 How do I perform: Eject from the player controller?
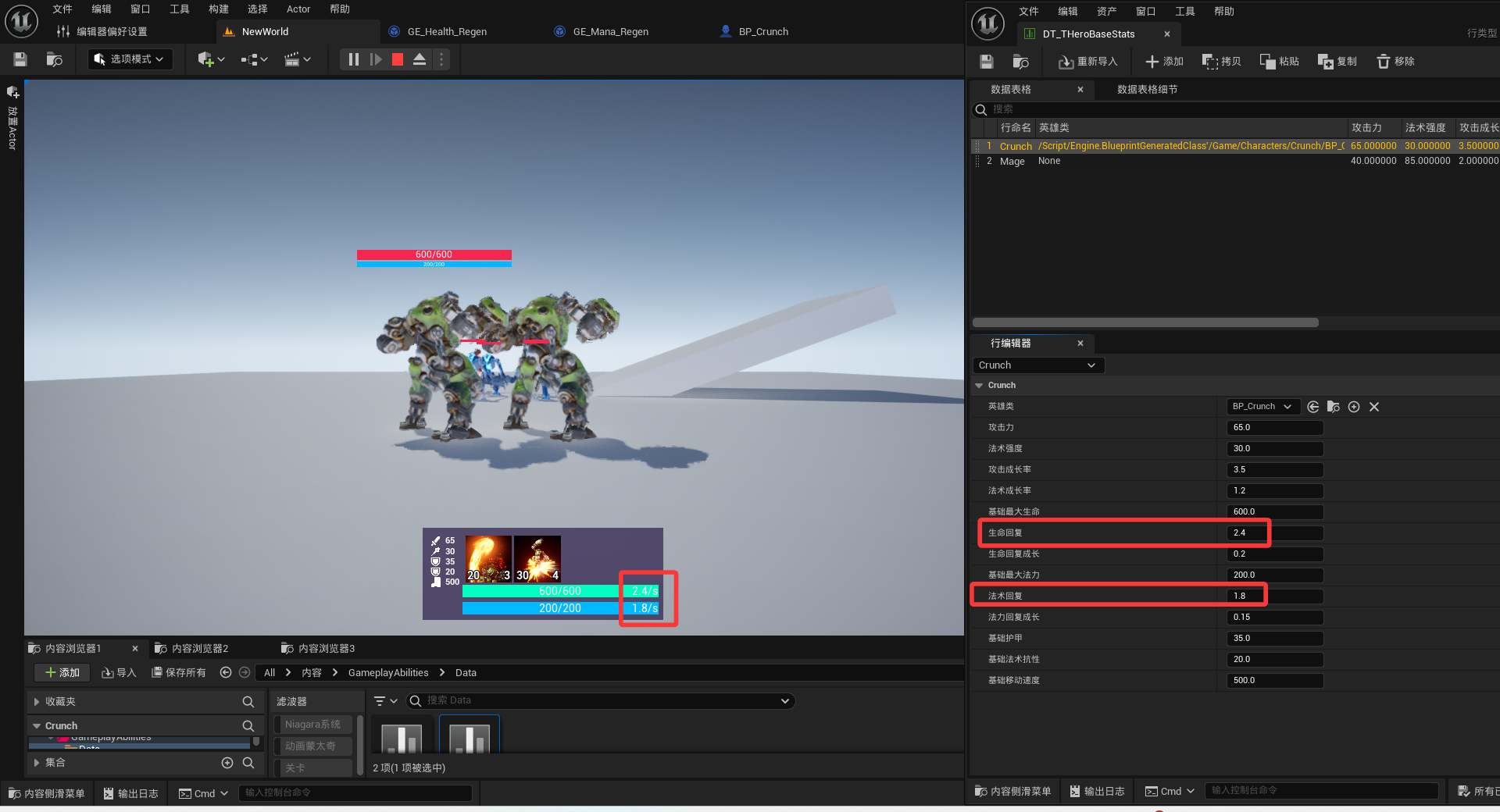(x=420, y=59)
